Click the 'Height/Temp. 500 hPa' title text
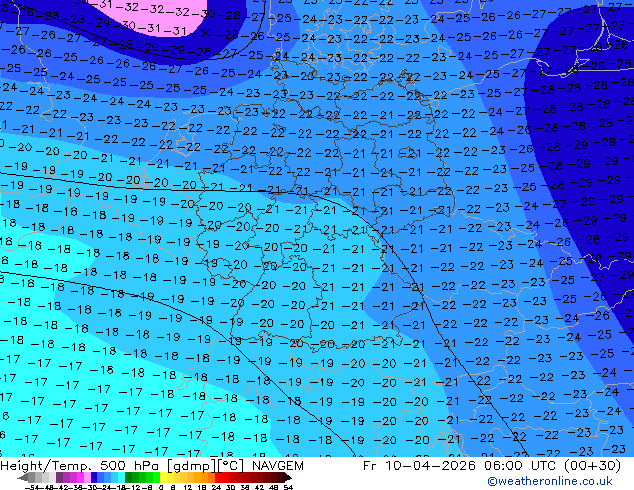 coord(81,466)
